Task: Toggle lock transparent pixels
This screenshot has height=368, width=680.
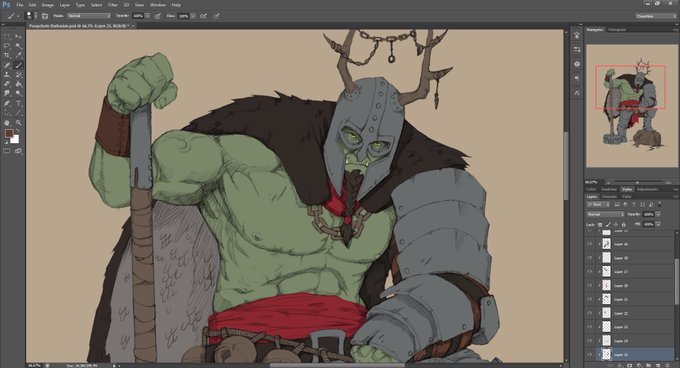Action: (600, 225)
